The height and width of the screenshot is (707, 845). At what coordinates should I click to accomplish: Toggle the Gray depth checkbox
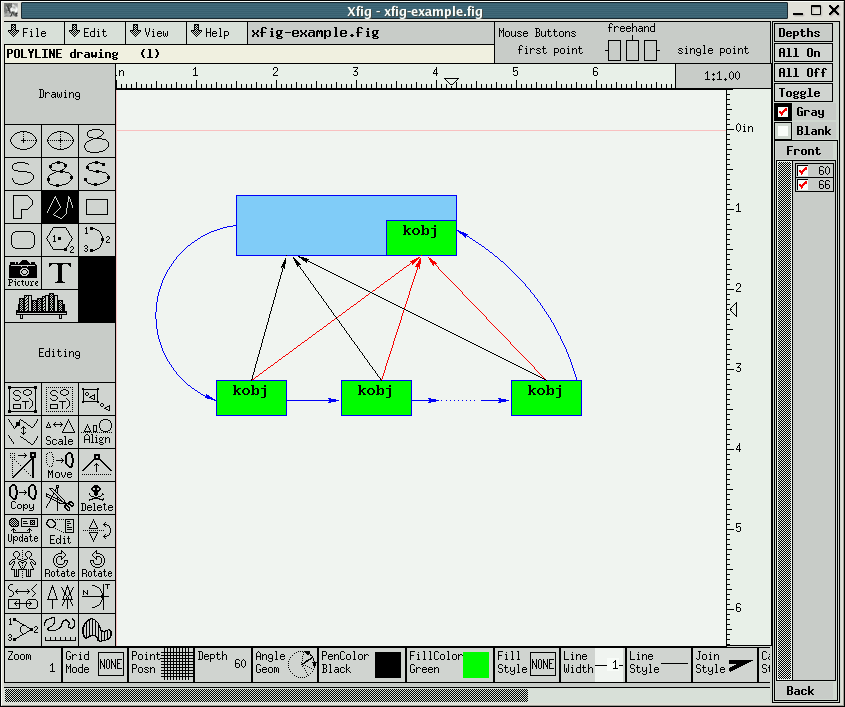click(x=784, y=112)
